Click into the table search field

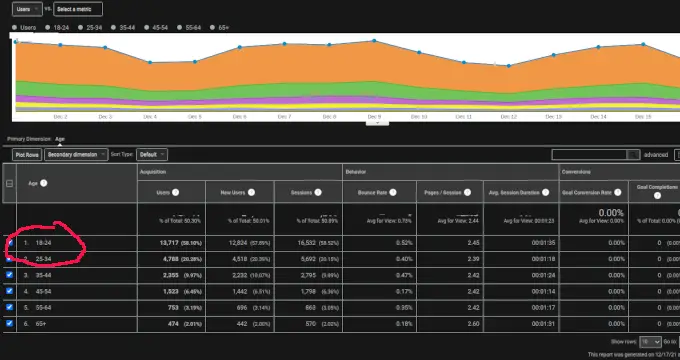pos(589,154)
